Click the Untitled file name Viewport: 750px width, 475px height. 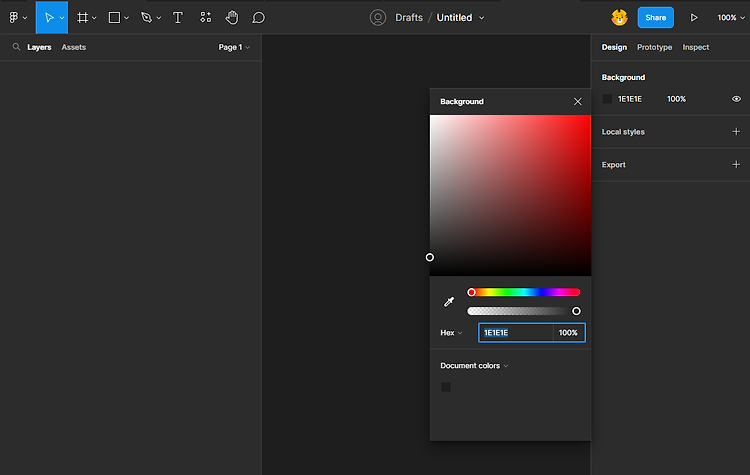tap(454, 18)
